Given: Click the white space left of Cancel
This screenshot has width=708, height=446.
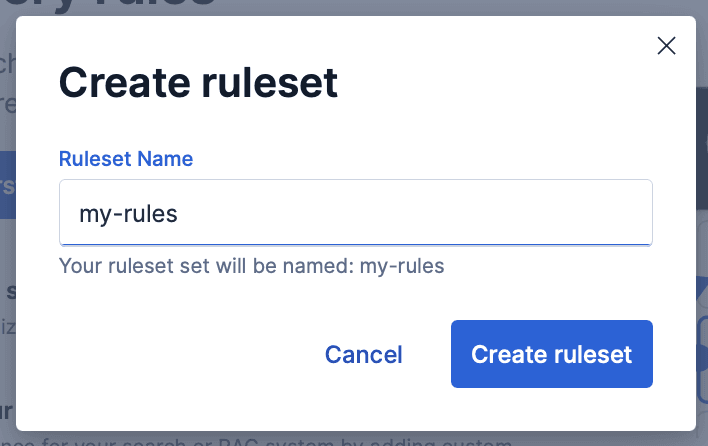Looking at the screenshot, I should pyautogui.click(x=180, y=354).
